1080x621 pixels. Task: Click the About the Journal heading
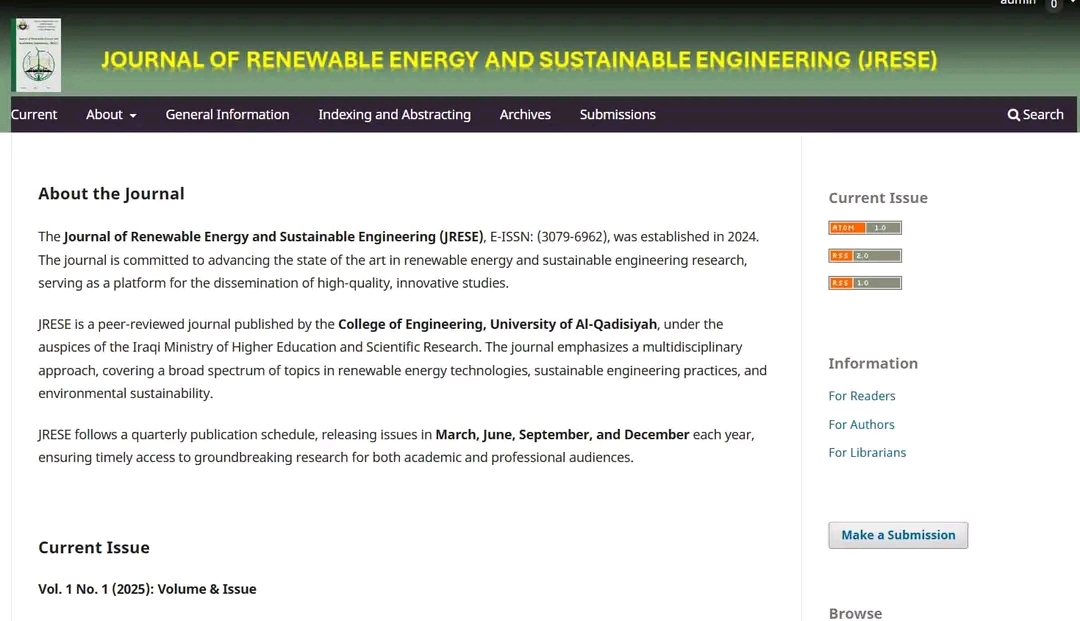pyautogui.click(x=111, y=194)
